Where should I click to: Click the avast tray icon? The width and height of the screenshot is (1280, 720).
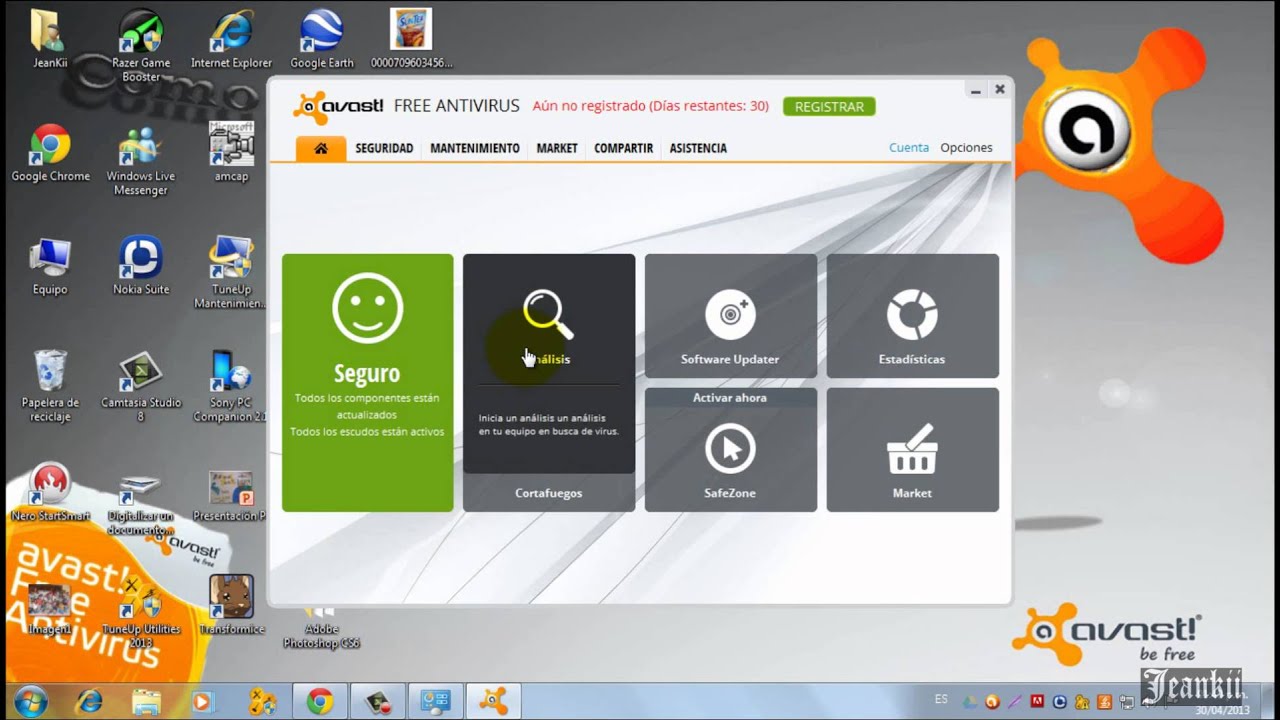[x=992, y=702]
